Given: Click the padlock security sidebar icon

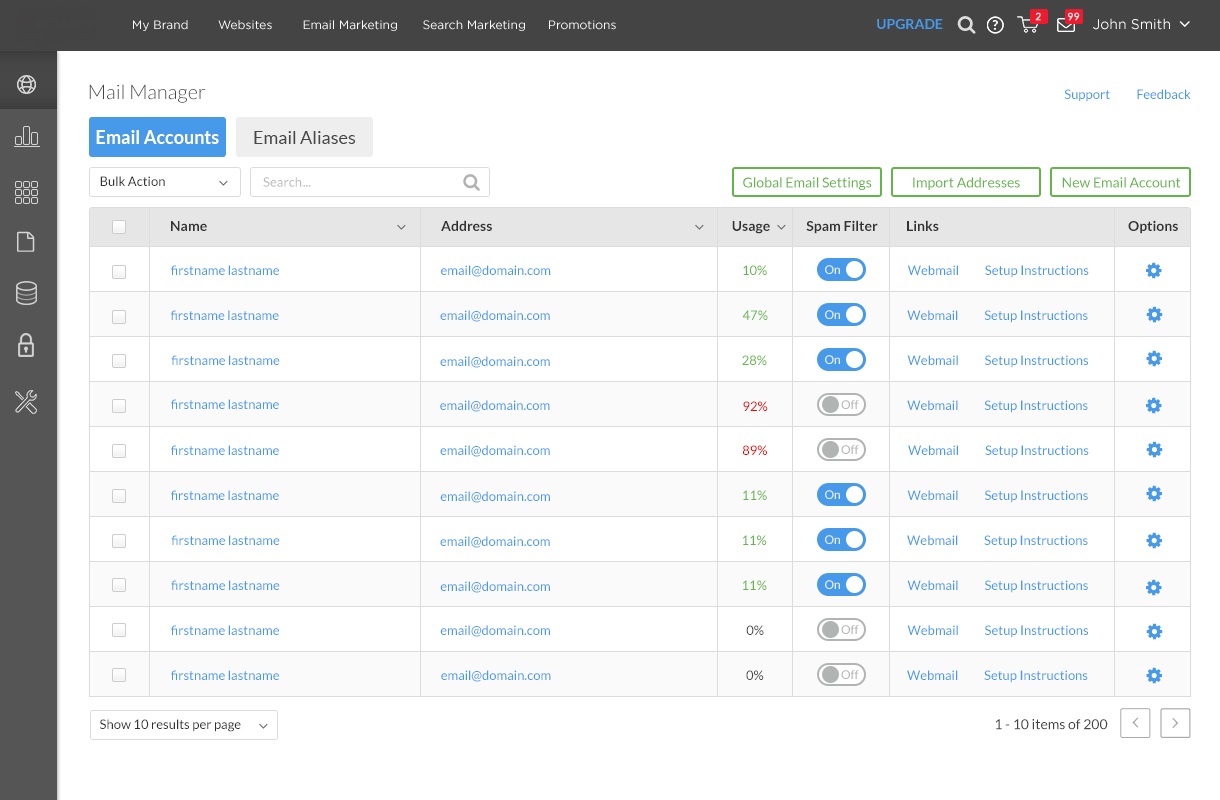Looking at the screenshot, I should tap(27, 346).
